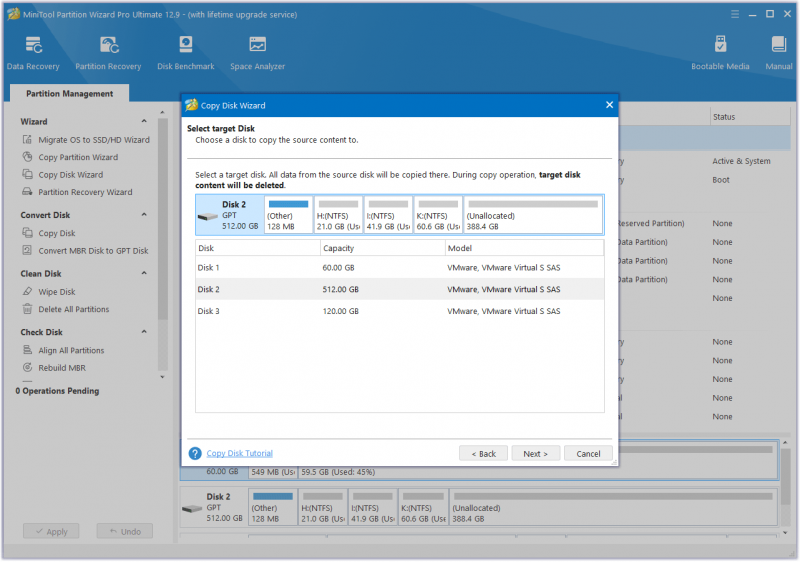
Task: Collapse the Wizard section
Action: pyautogui.click(x=144, y=121)
